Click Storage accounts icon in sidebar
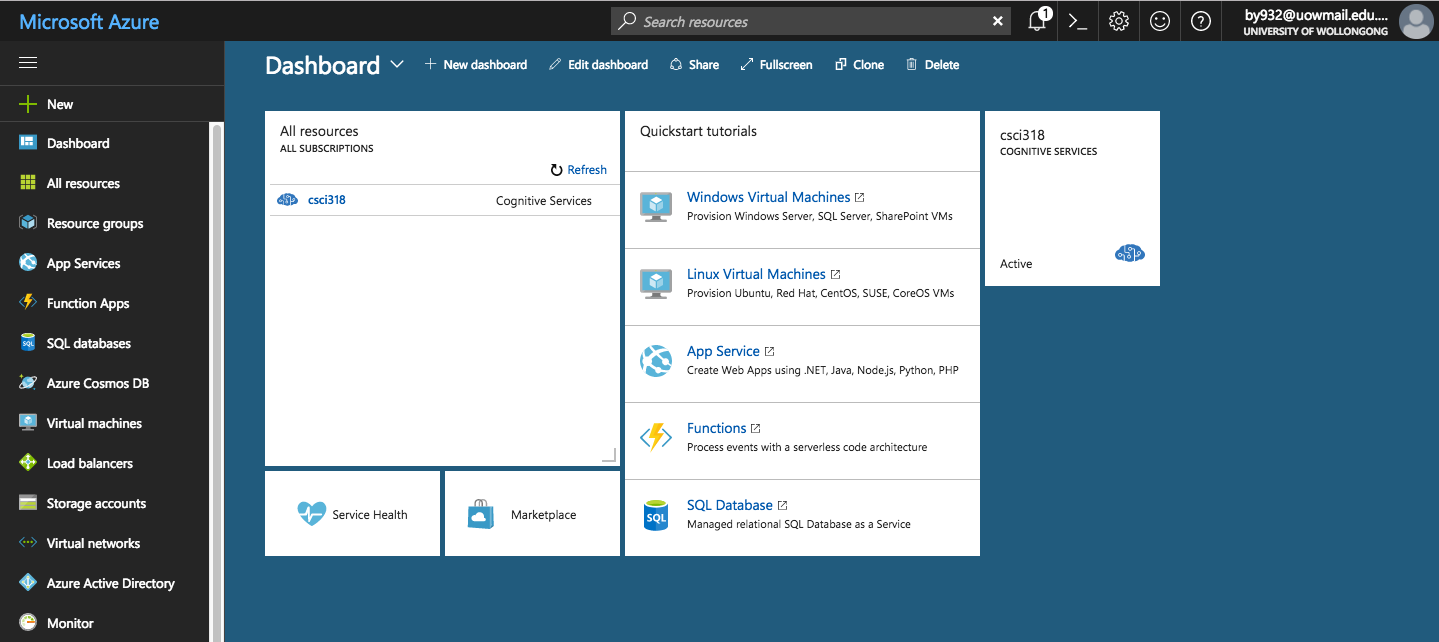 click(28, 503)
